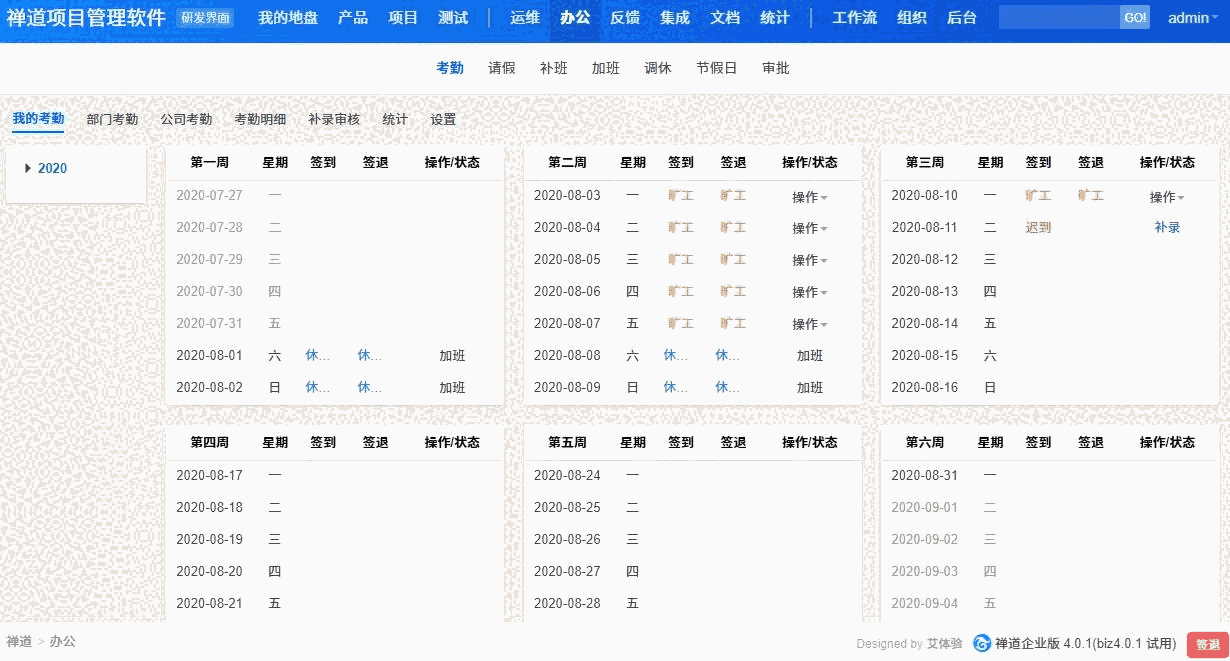Open the 设置 tab
This screenshot has height=661, width=1230.
coord(442,118)
